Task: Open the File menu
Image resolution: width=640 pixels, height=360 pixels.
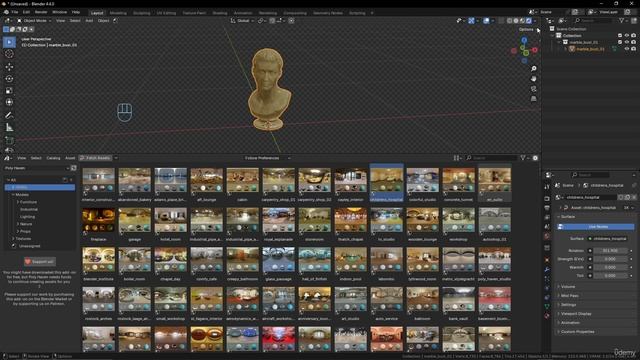Action: click(x=15, y=12)
